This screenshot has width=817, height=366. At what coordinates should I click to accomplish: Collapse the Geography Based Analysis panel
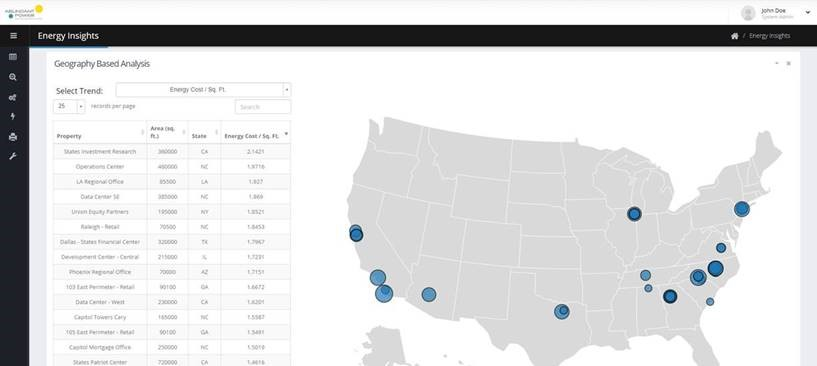(x=776, y=63)
